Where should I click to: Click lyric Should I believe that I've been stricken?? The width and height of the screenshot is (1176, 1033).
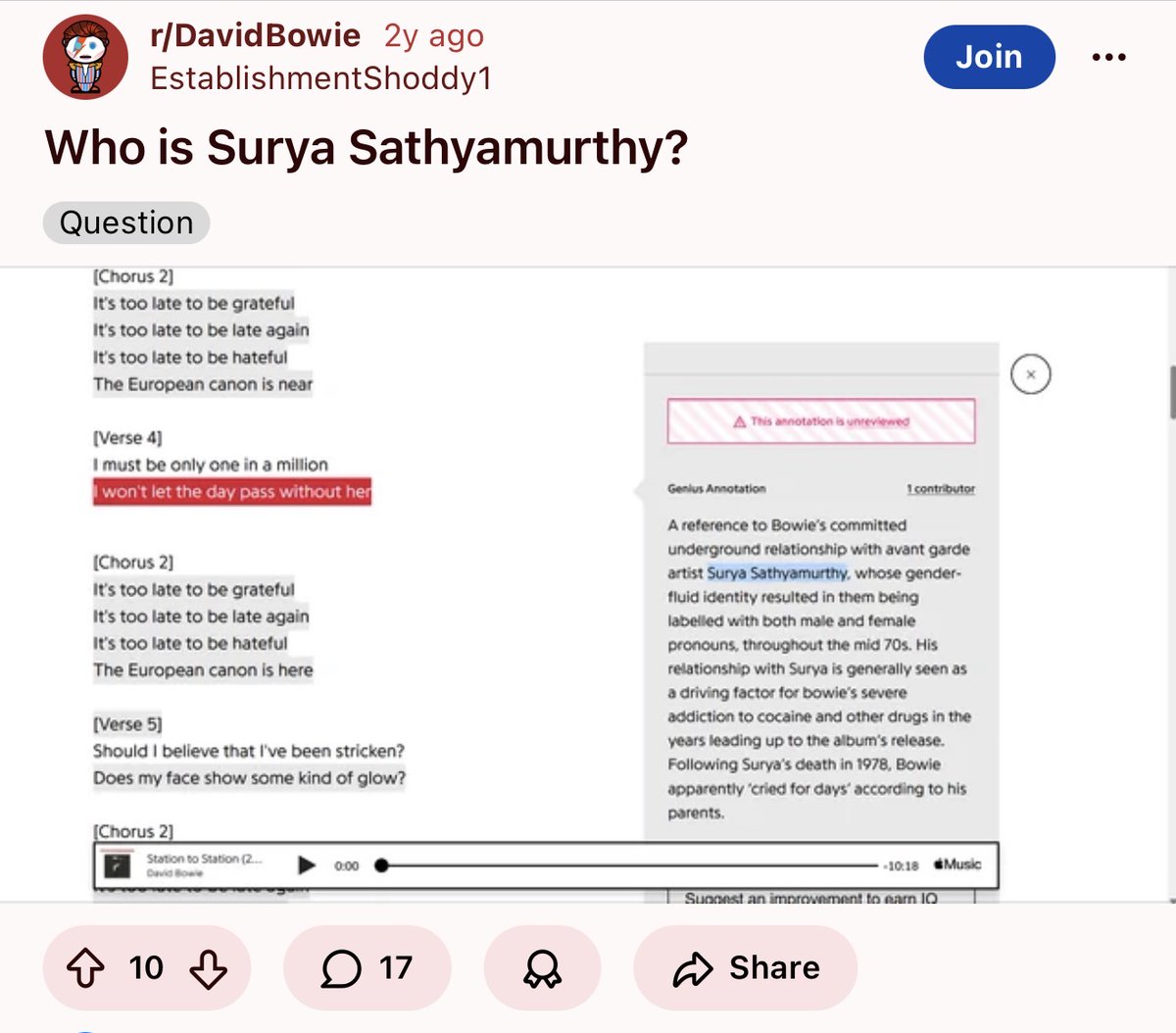point(249,751)
